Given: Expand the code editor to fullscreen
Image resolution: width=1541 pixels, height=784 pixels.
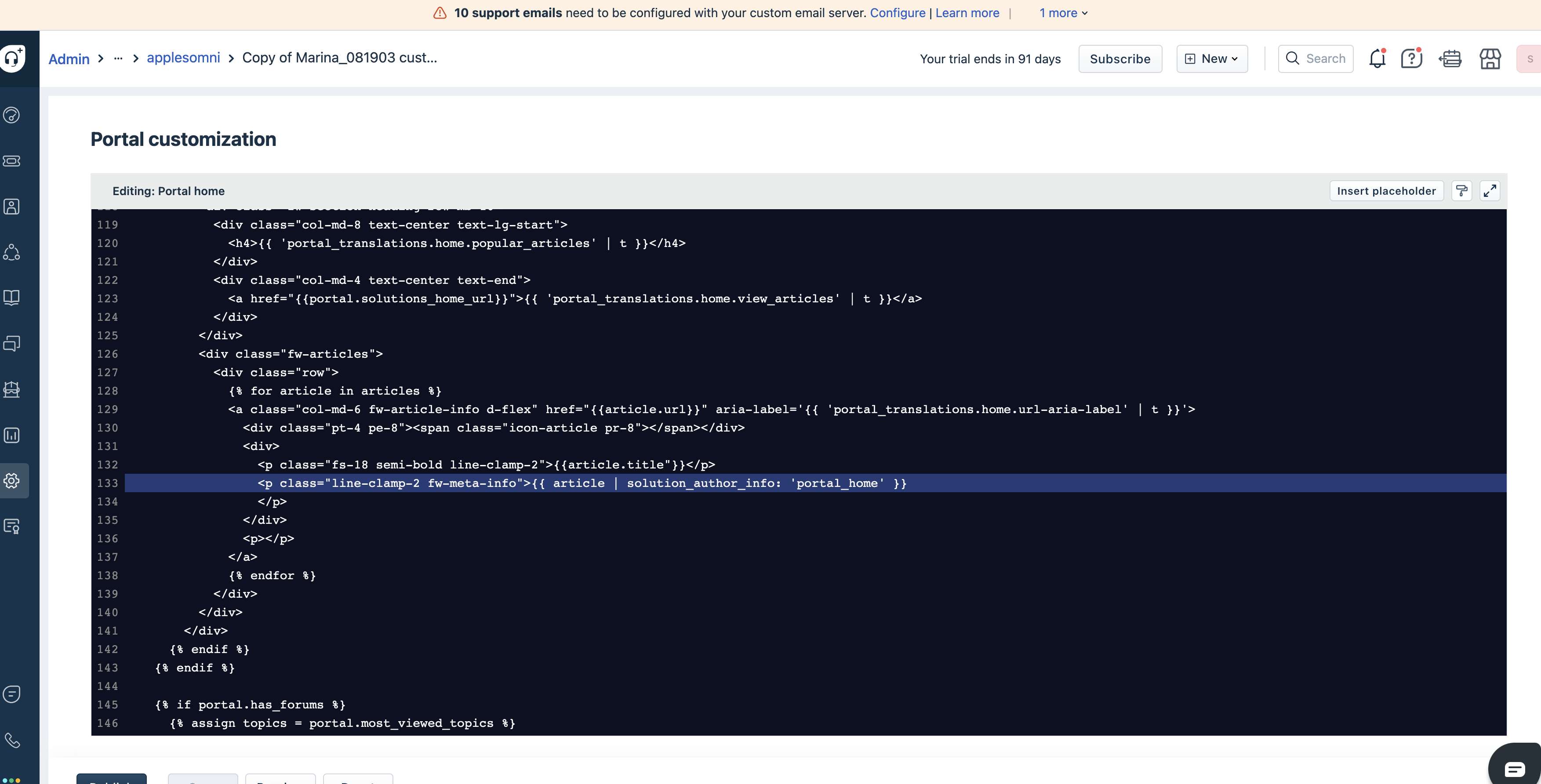Looking at the screenshot, I should tap(1490, 191).
